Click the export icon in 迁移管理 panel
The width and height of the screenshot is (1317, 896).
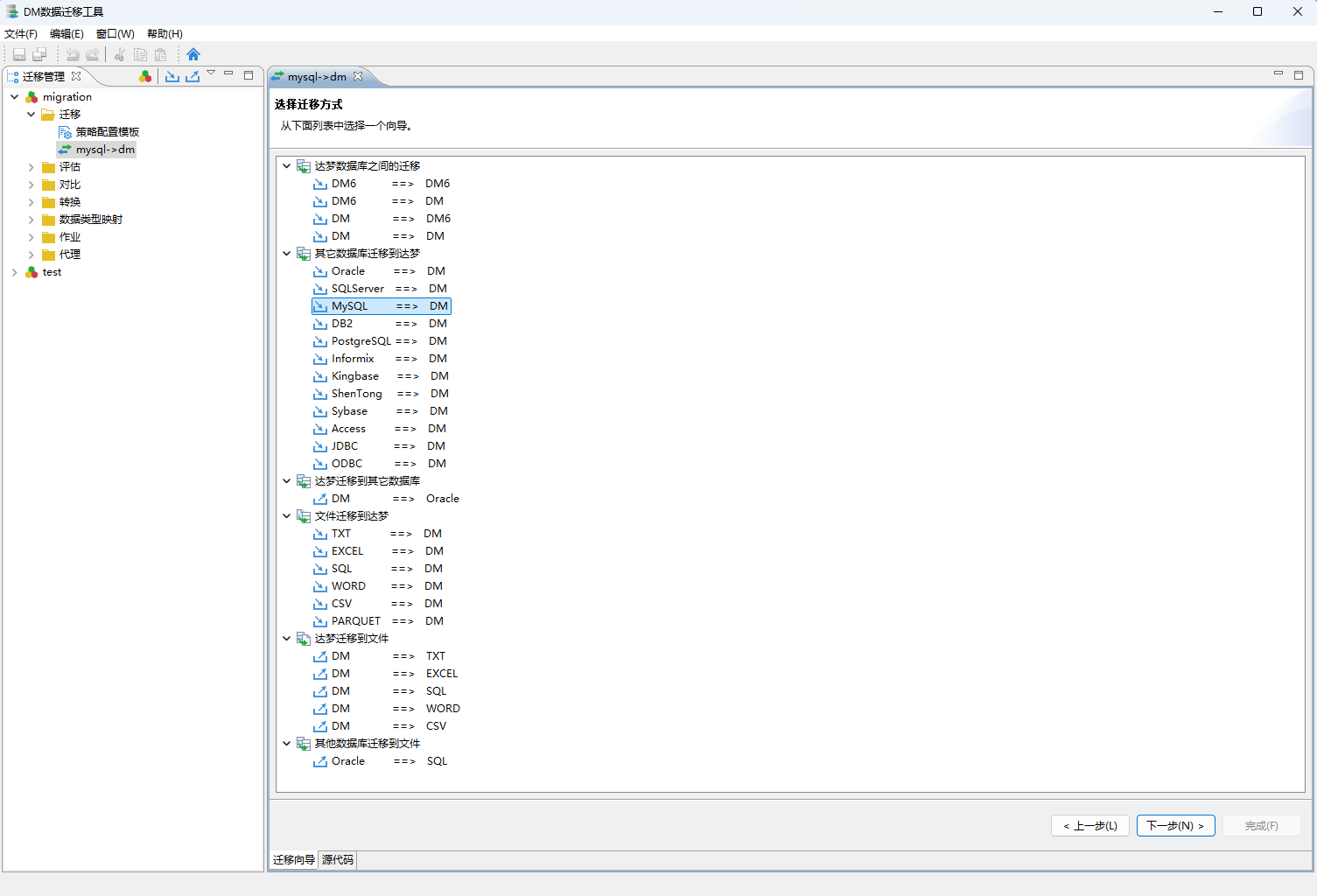pos(193,76)
